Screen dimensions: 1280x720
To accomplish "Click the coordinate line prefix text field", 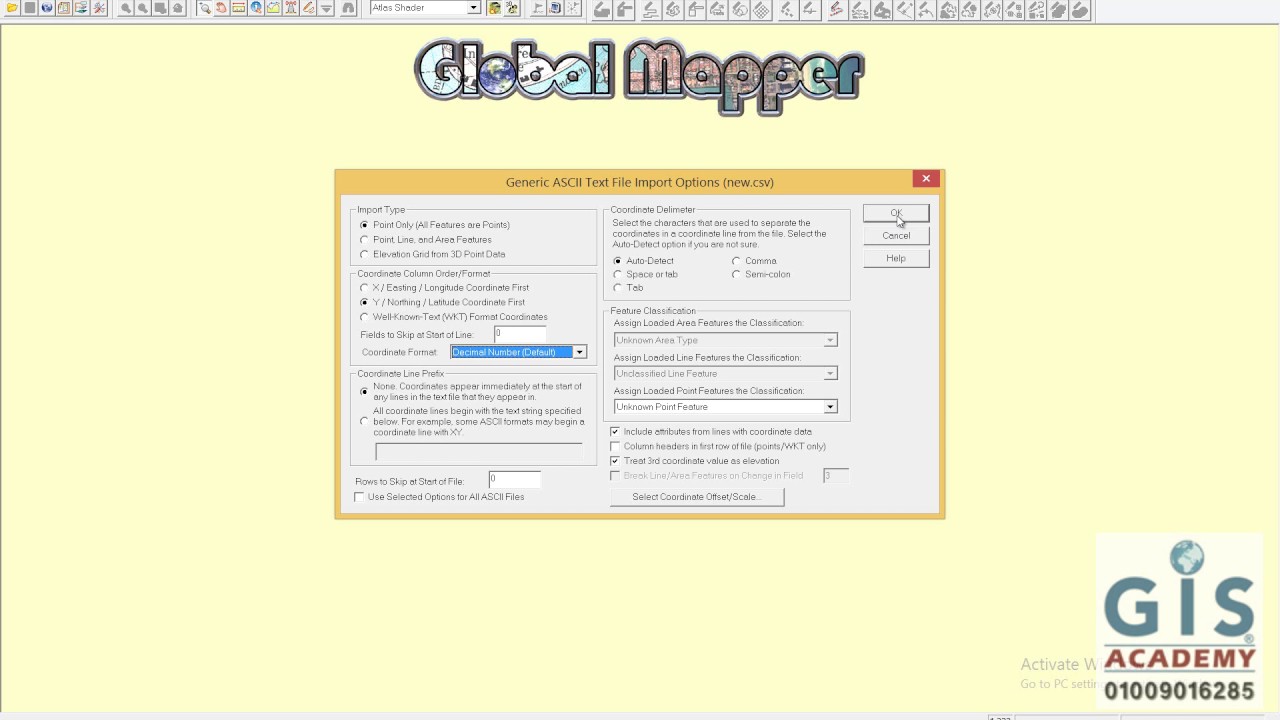I will pos(478,452).
